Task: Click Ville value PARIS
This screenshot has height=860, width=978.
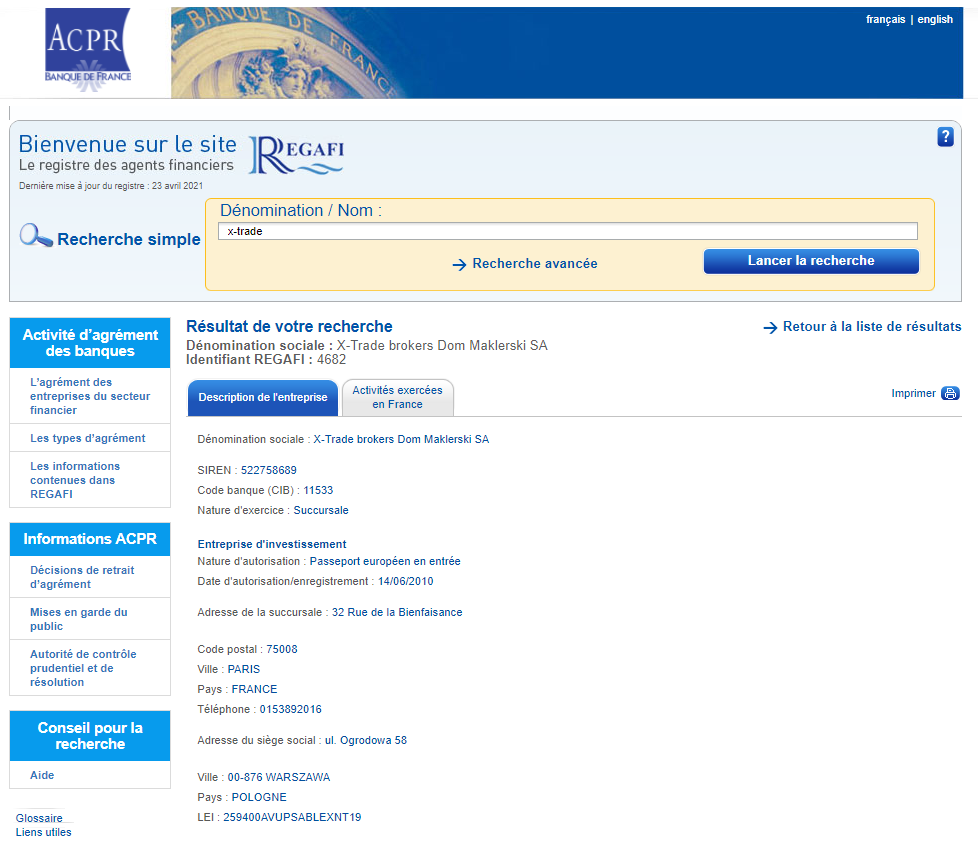Action: (244, 669)
